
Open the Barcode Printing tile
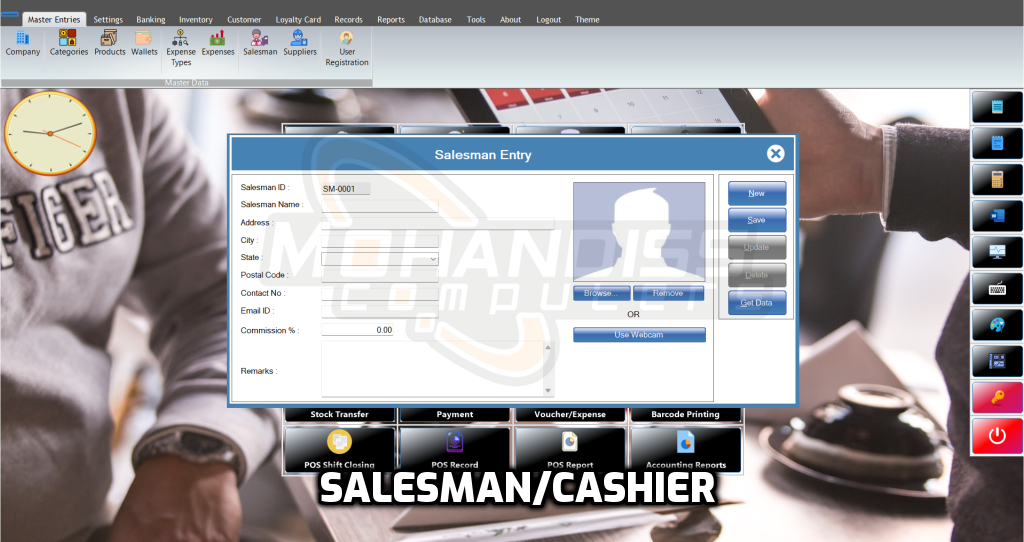[686, 414]
